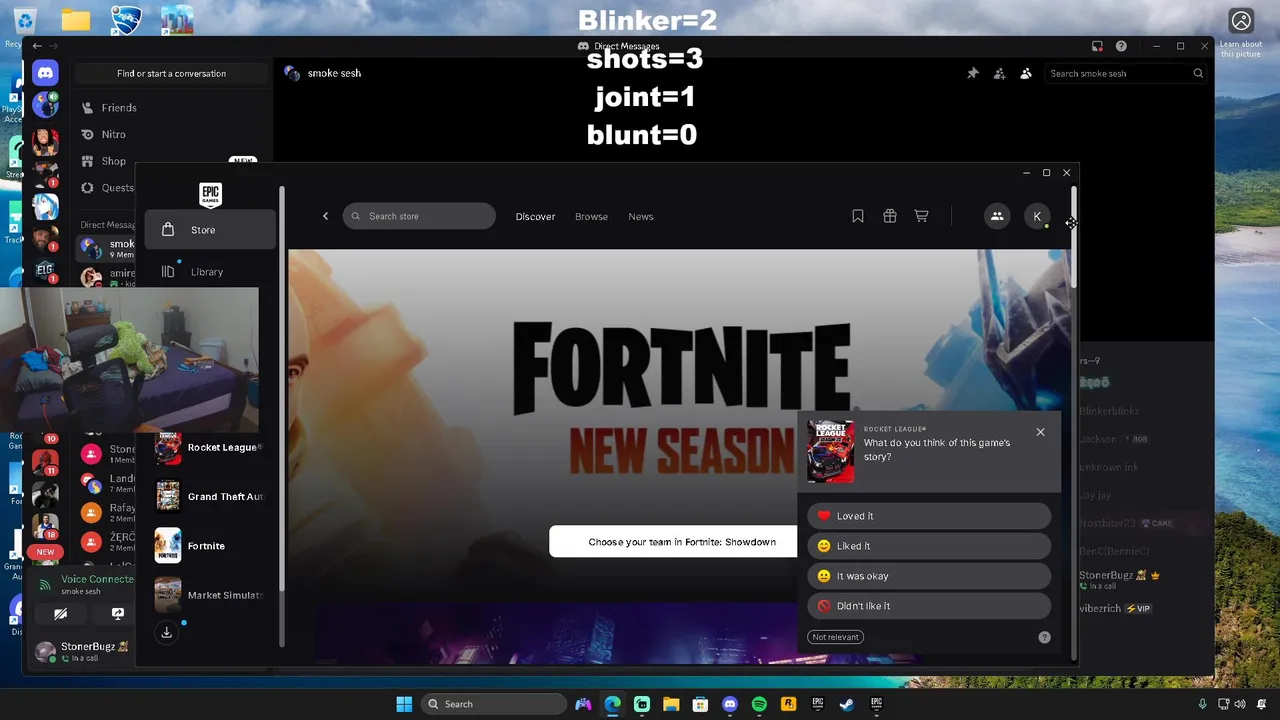Click the microphone icon in system tray
The height and width of the screenshot is (720, 1280).
pos(1202,704)
